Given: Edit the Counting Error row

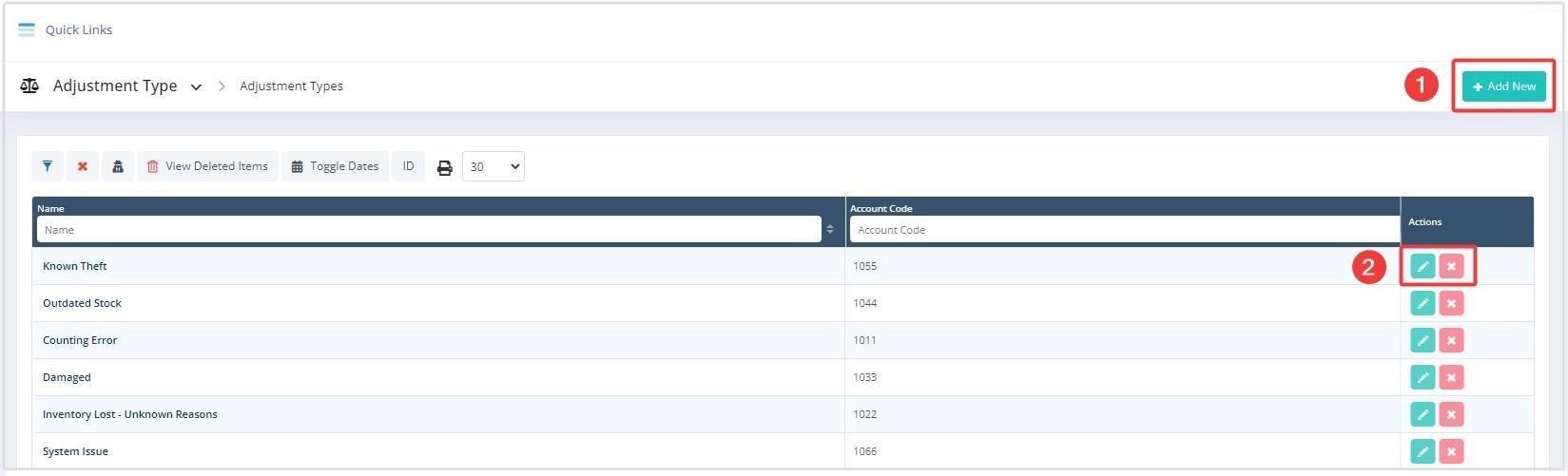Looking at the screenshot, I should point(1423,340).
